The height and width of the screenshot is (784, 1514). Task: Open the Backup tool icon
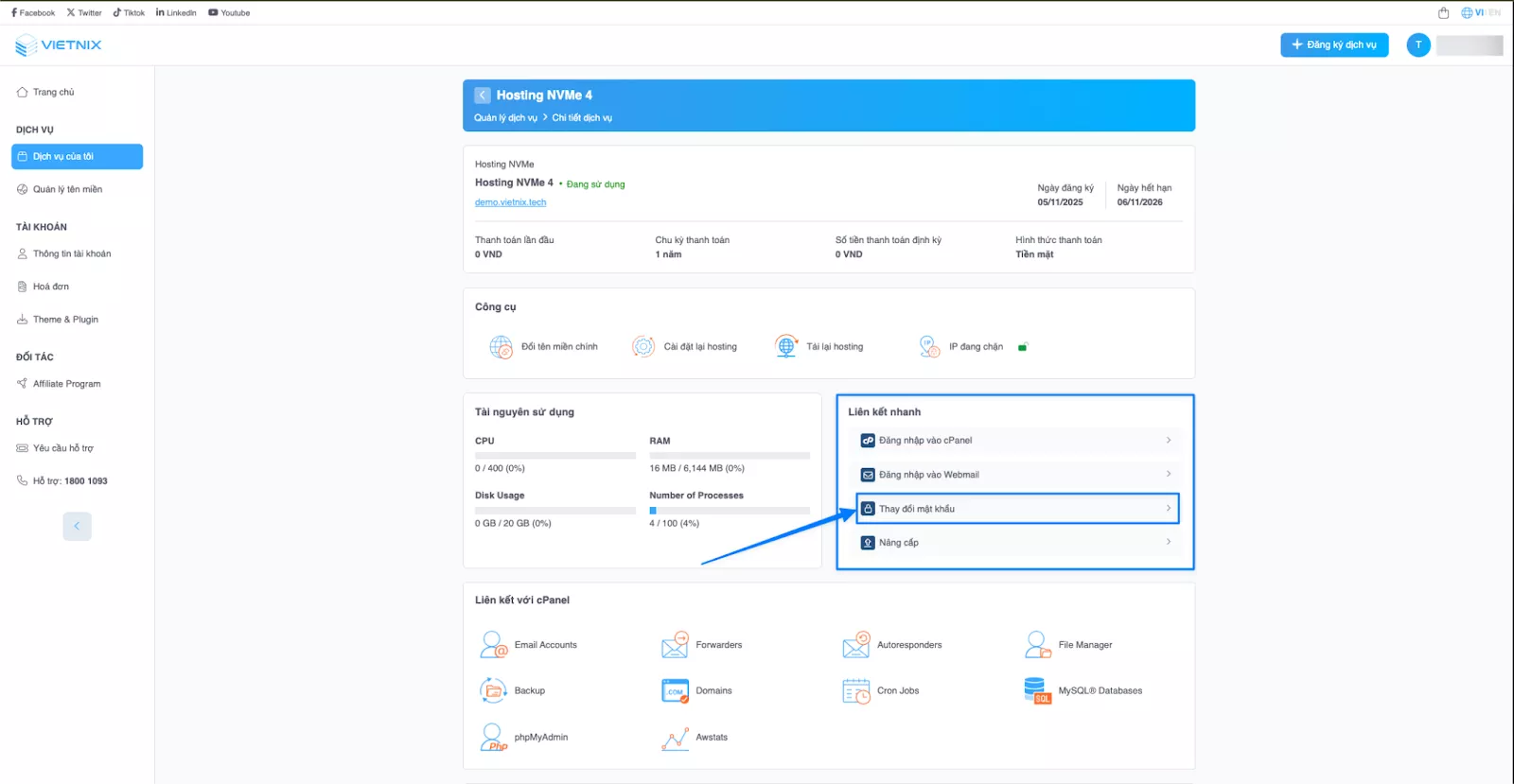click(493, 691)
